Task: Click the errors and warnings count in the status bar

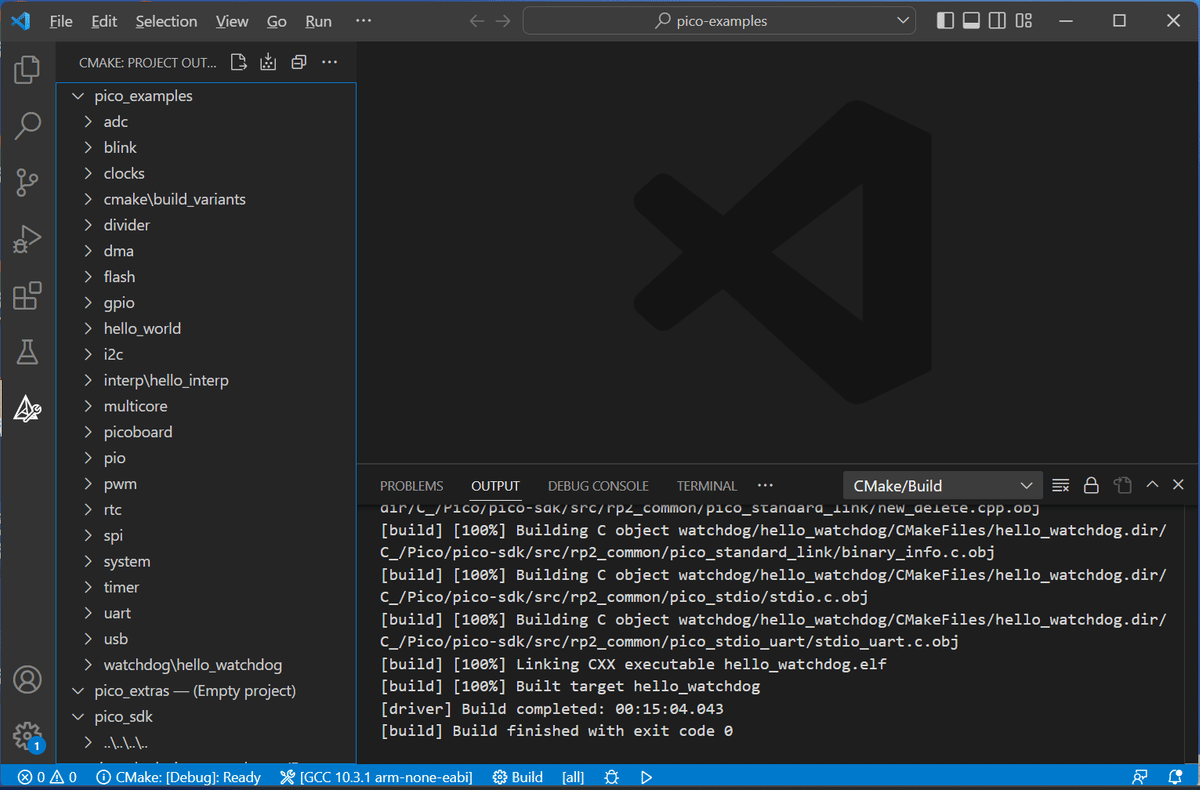Action: 47,777
